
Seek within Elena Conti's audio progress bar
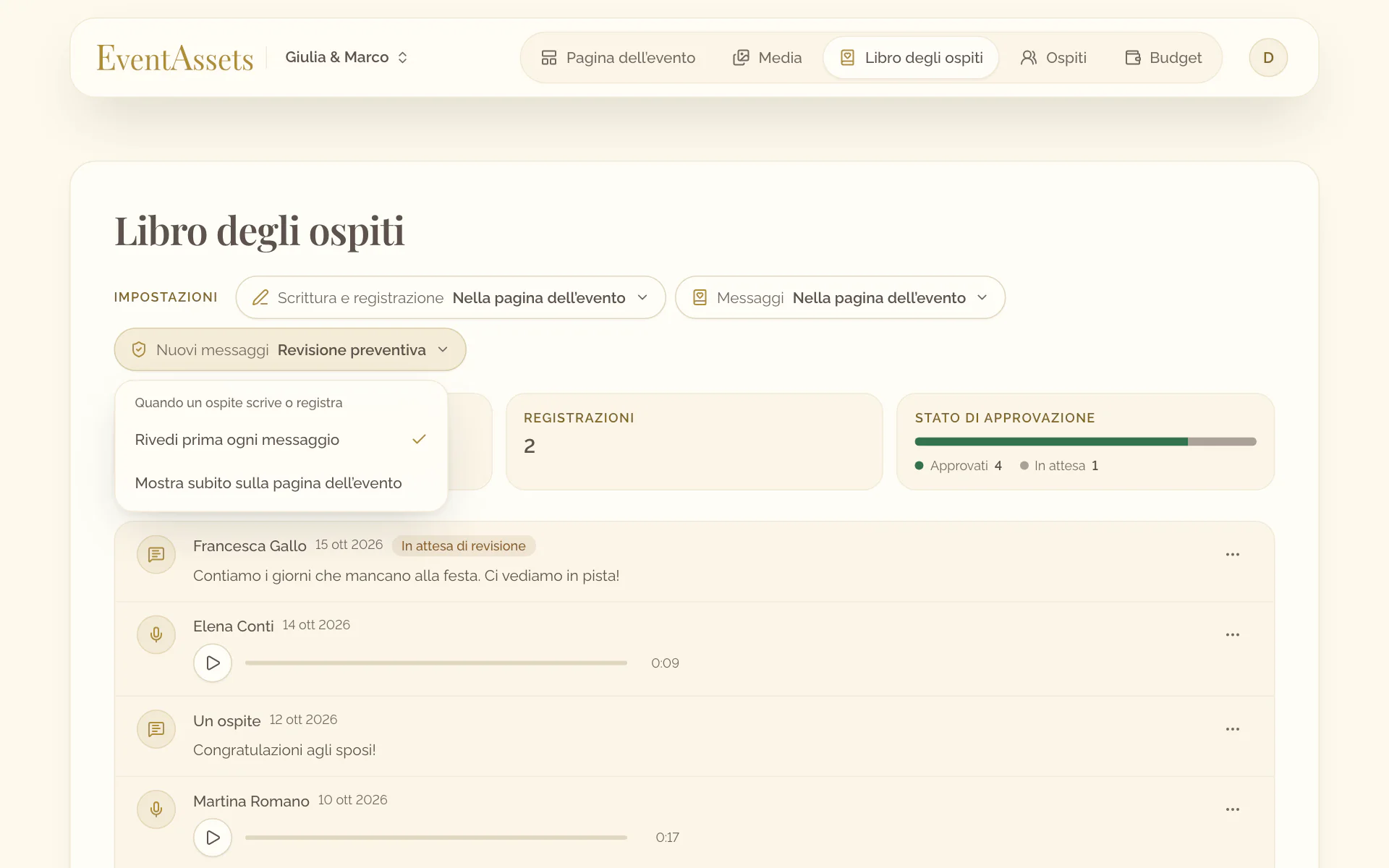[436, 663]
